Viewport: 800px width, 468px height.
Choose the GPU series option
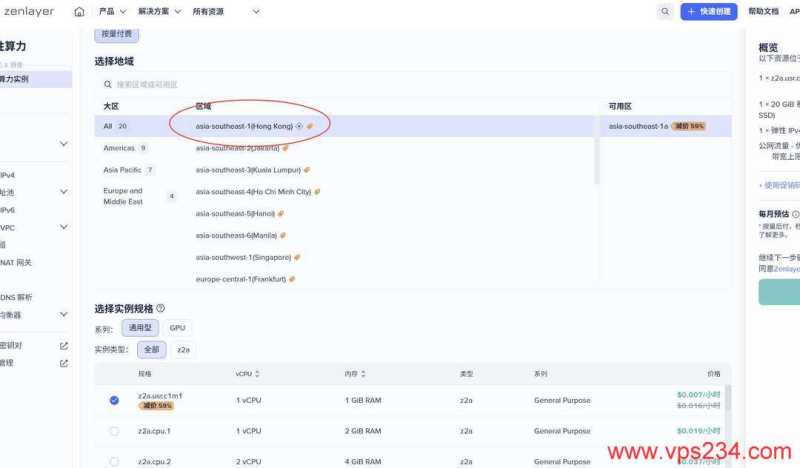178,328
